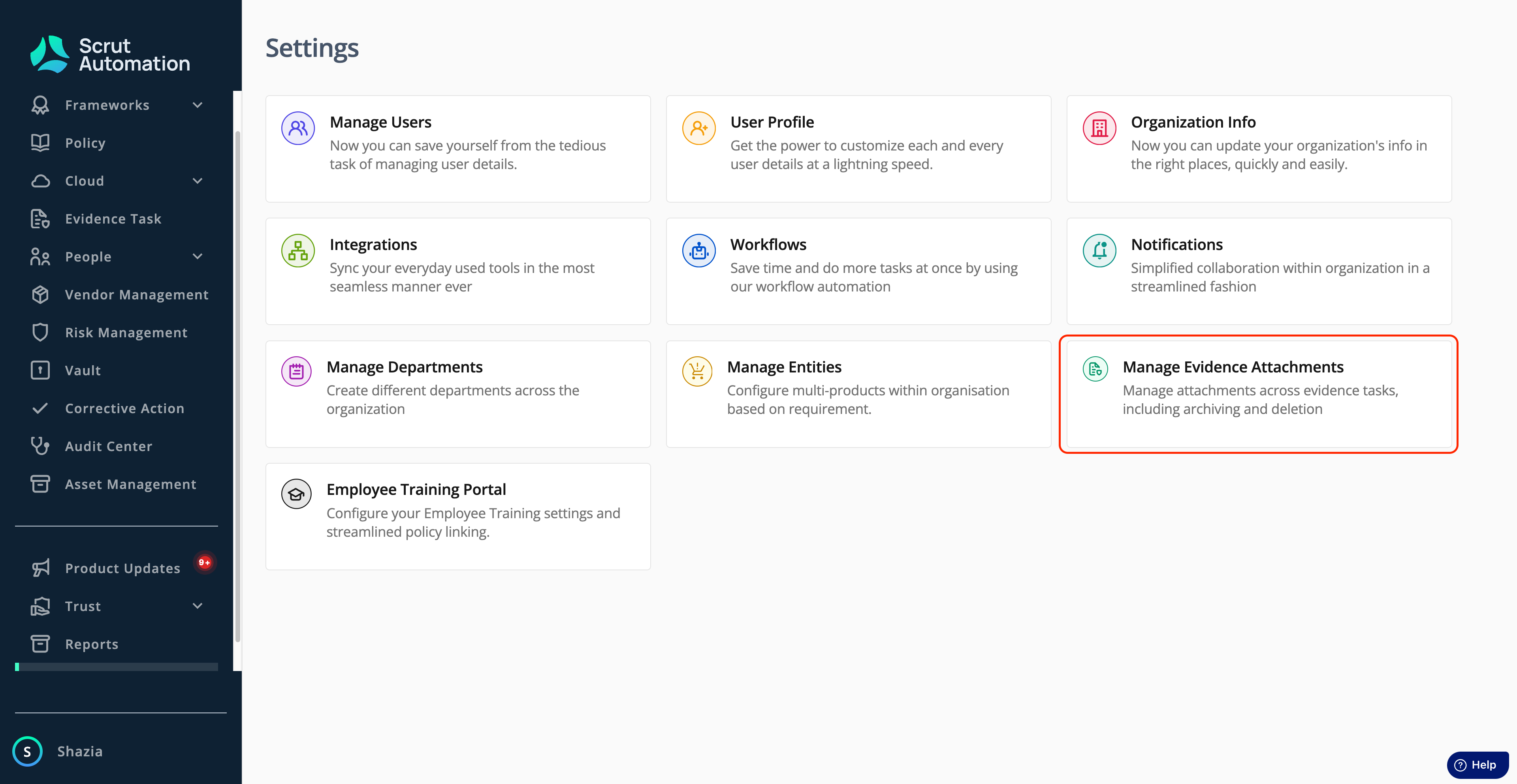This screenshot has width=1517, height=784.
Task: Open Manage Entities card title
Action: (784, 367)
